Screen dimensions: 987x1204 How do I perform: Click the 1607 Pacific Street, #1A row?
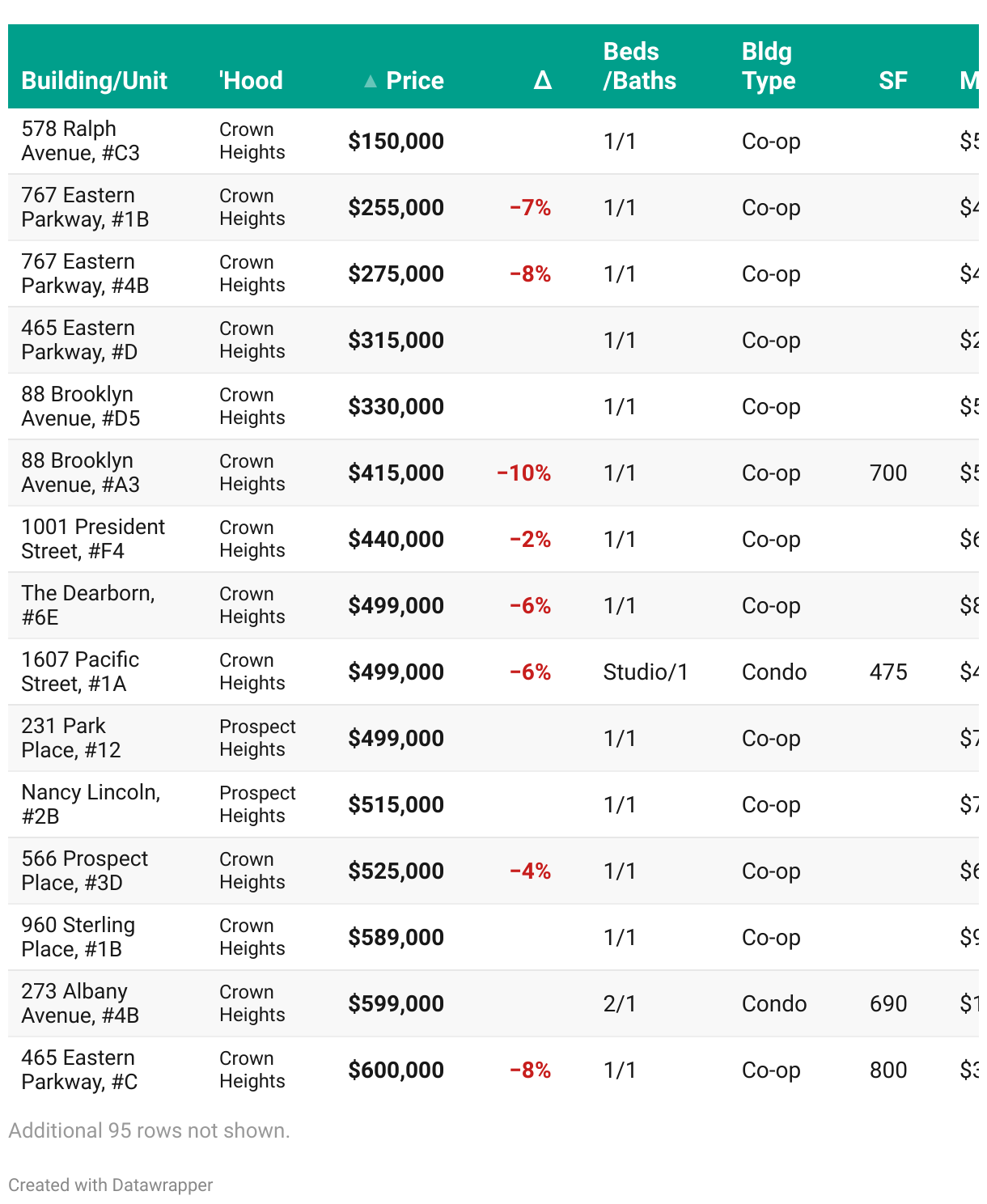point(80,672)
